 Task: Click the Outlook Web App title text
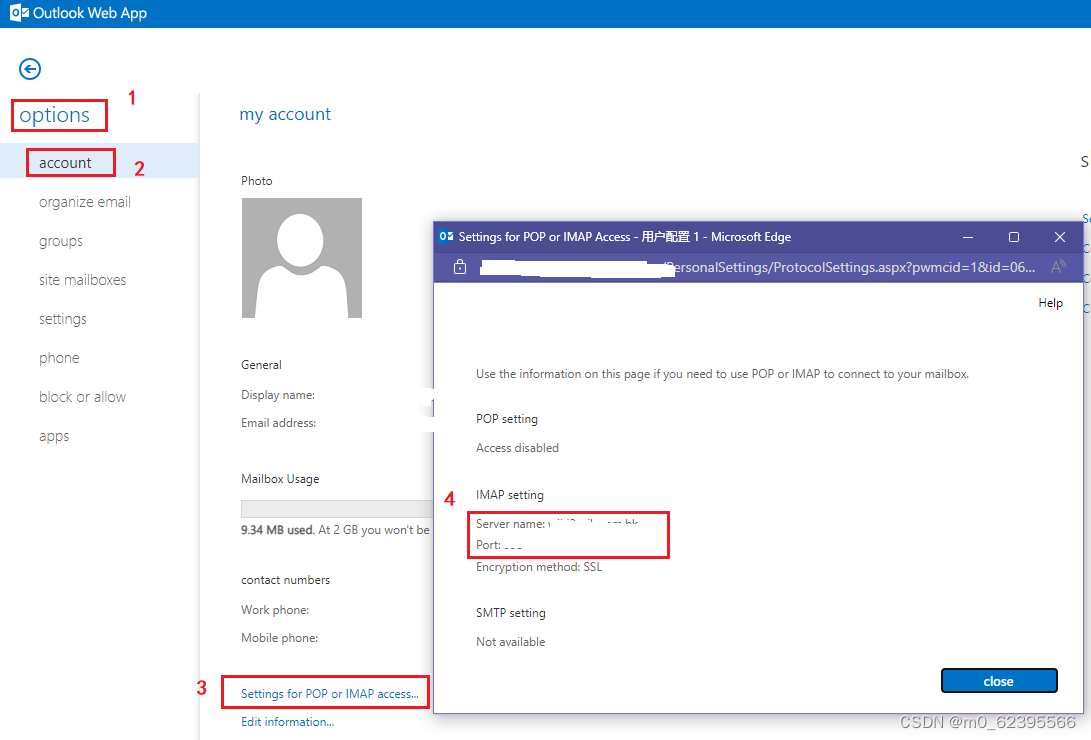point(90,13)
